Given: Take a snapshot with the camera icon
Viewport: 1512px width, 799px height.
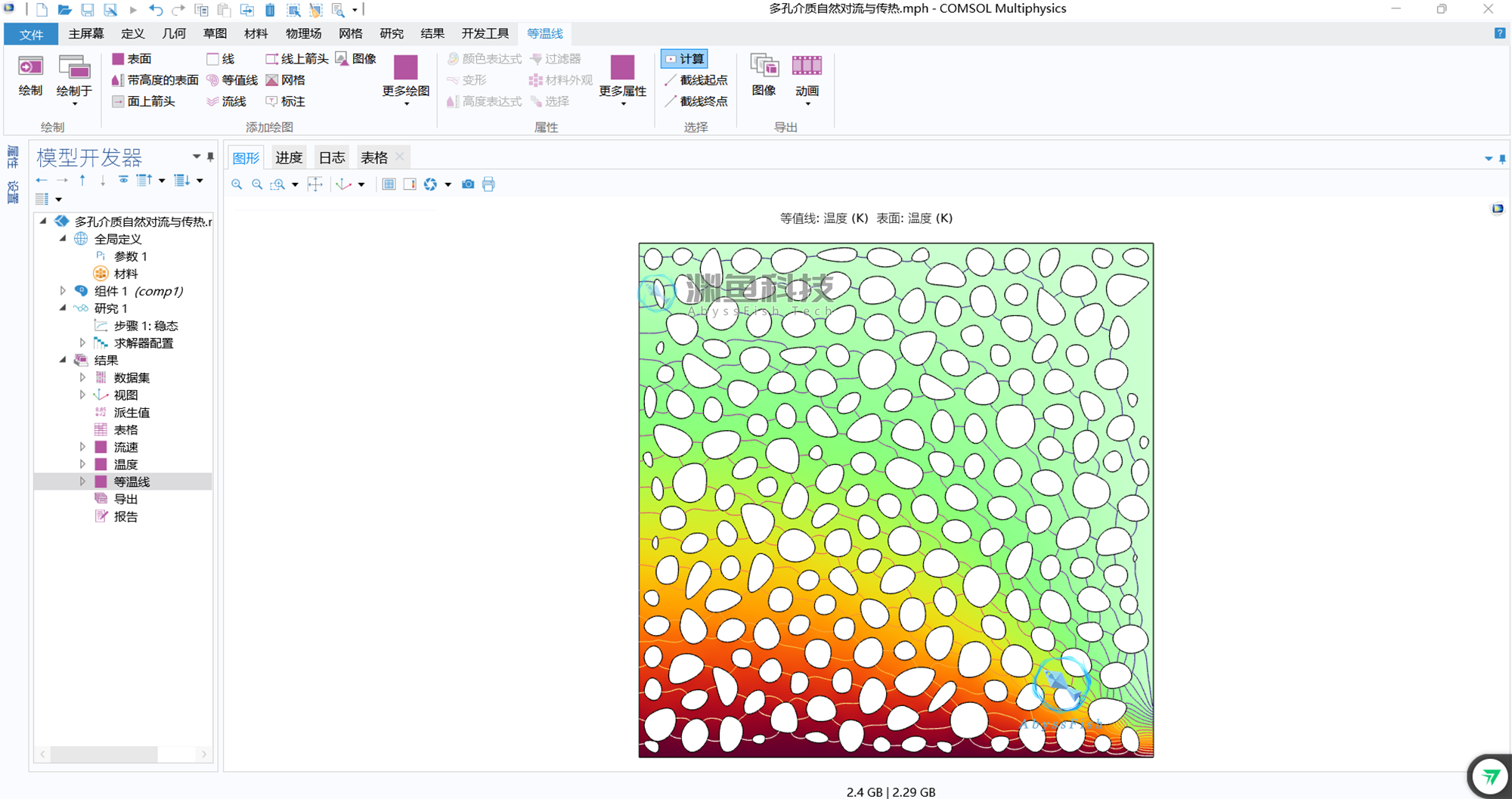Looking at the screenshot, I should coord(468,184).
